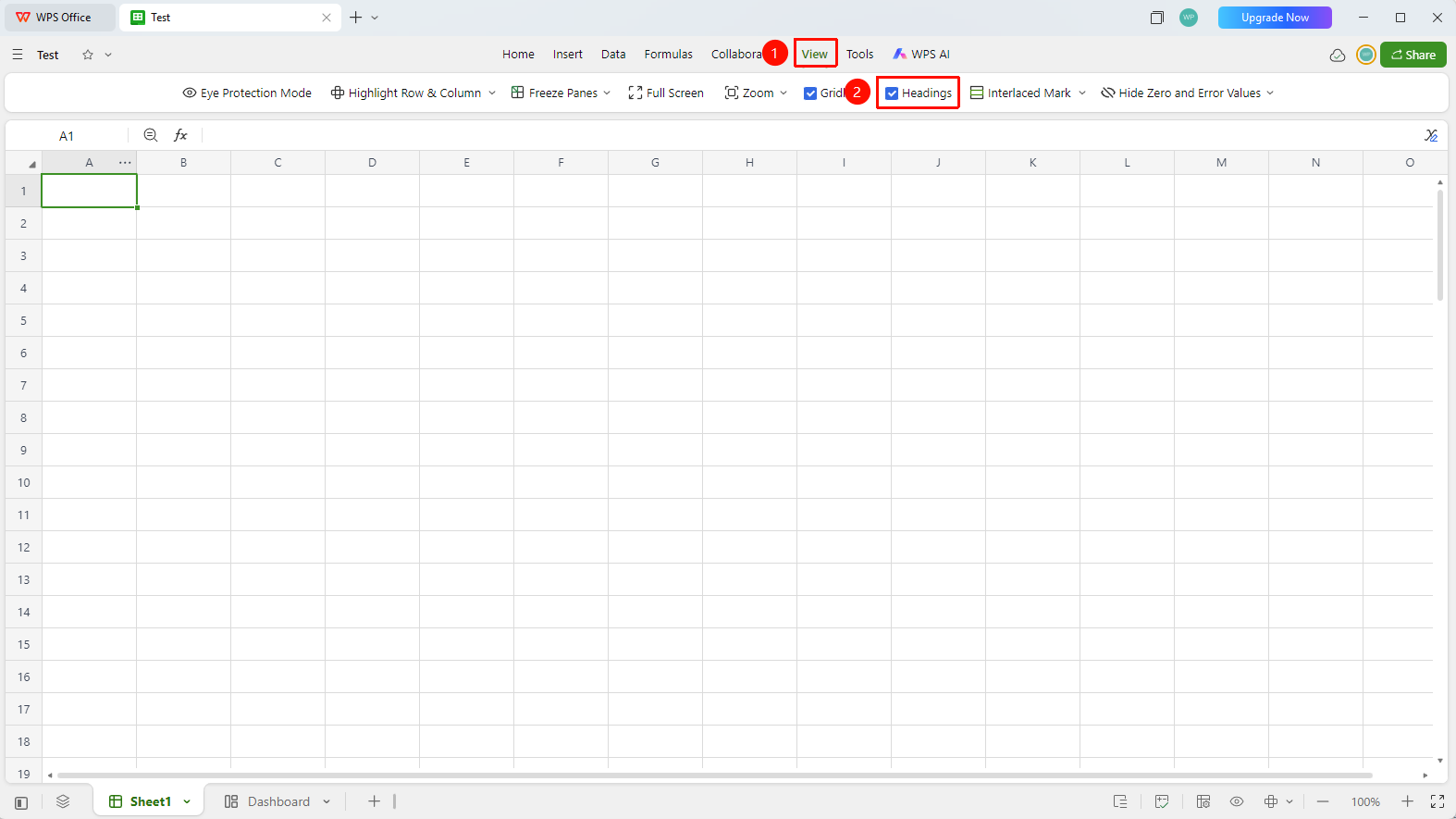Click the select-all corner triangle

click(x=31, y=164)
